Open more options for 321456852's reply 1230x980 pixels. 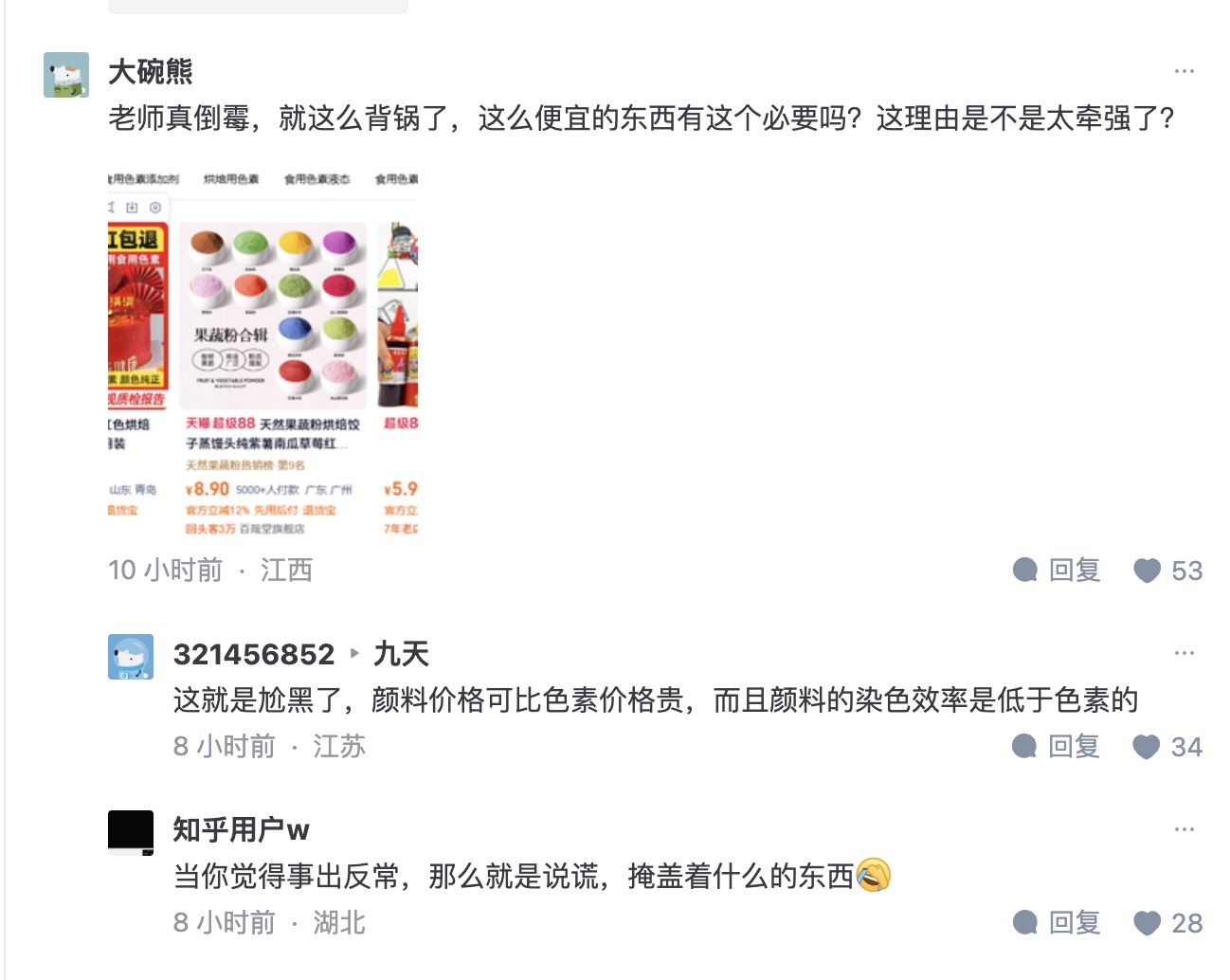(x=1184, y=653)
